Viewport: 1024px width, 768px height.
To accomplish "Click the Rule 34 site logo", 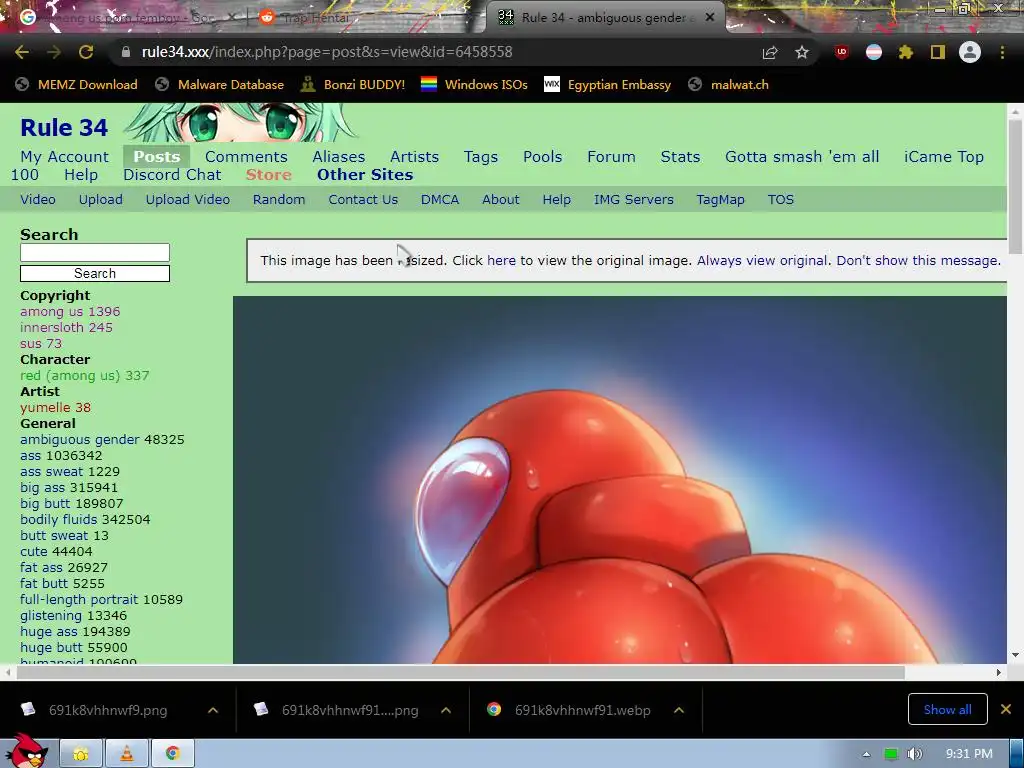I will point(64,128).
